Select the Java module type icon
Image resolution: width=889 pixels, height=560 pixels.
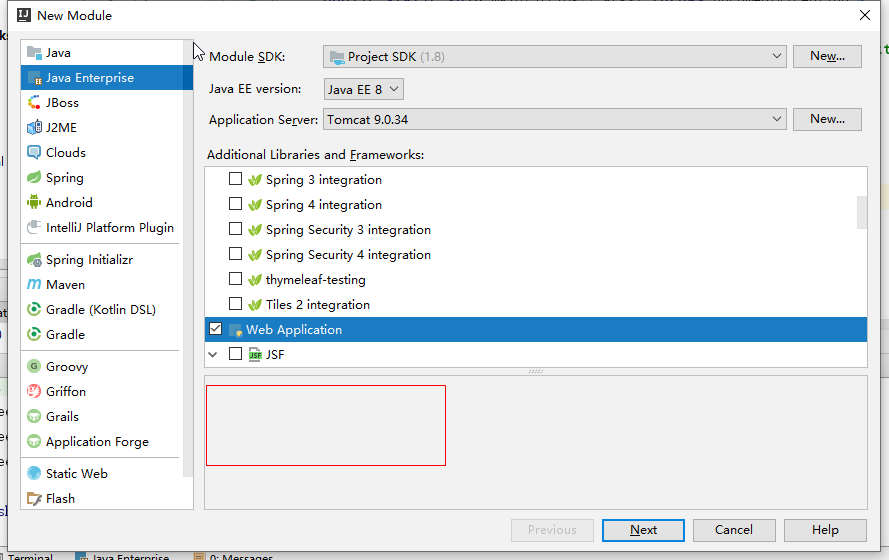(34, 53)
